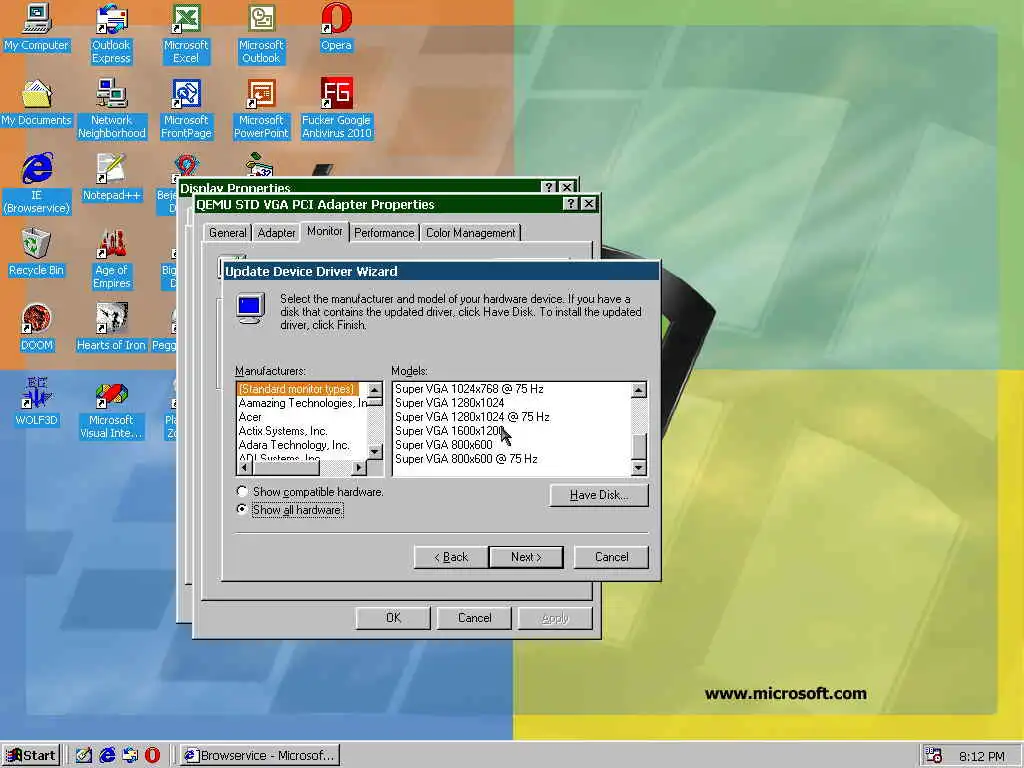Click Show Desktop quick launch icon
The image size is (1024, 768).
[84, 756]
